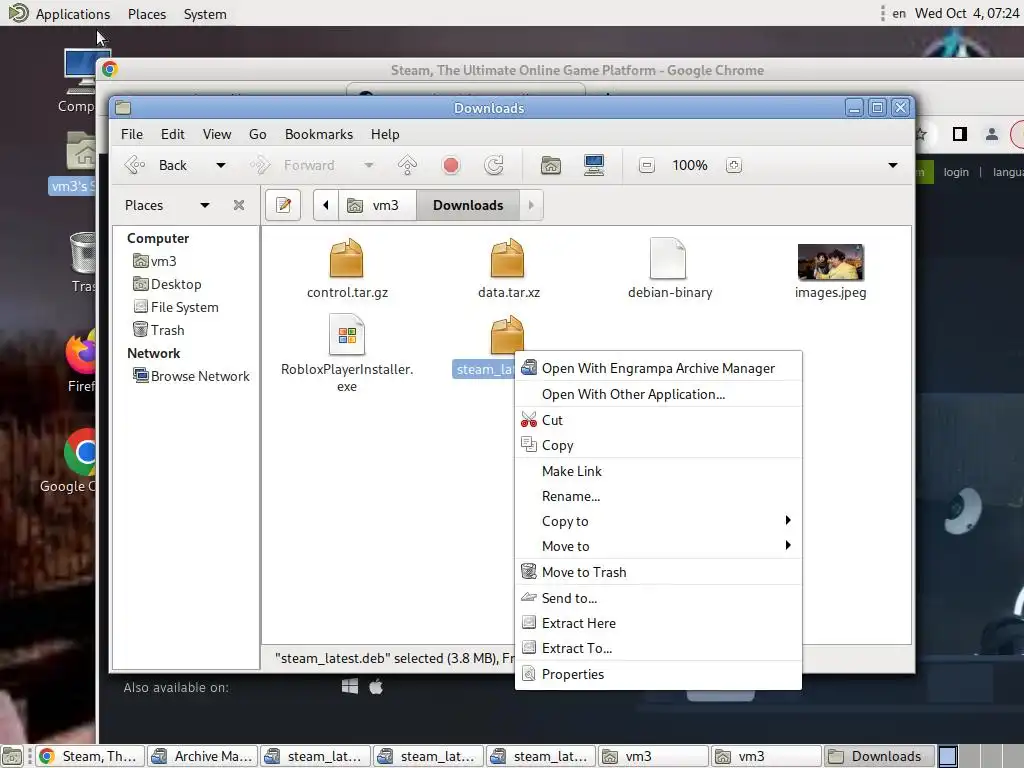The width and height of the screenshot is (1024, 768).
Task: Click Chrome side panel icon
Action: point(959,134)
